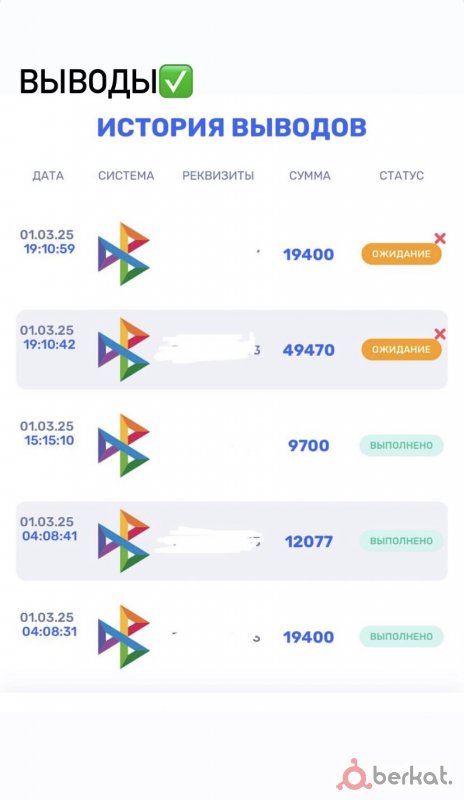This screenshot has width=464, height=800.
Task: Click the ИСТОРИЯ ВЫВОДОВ heading
Action: pyautogui.click(x=232, y=128)
